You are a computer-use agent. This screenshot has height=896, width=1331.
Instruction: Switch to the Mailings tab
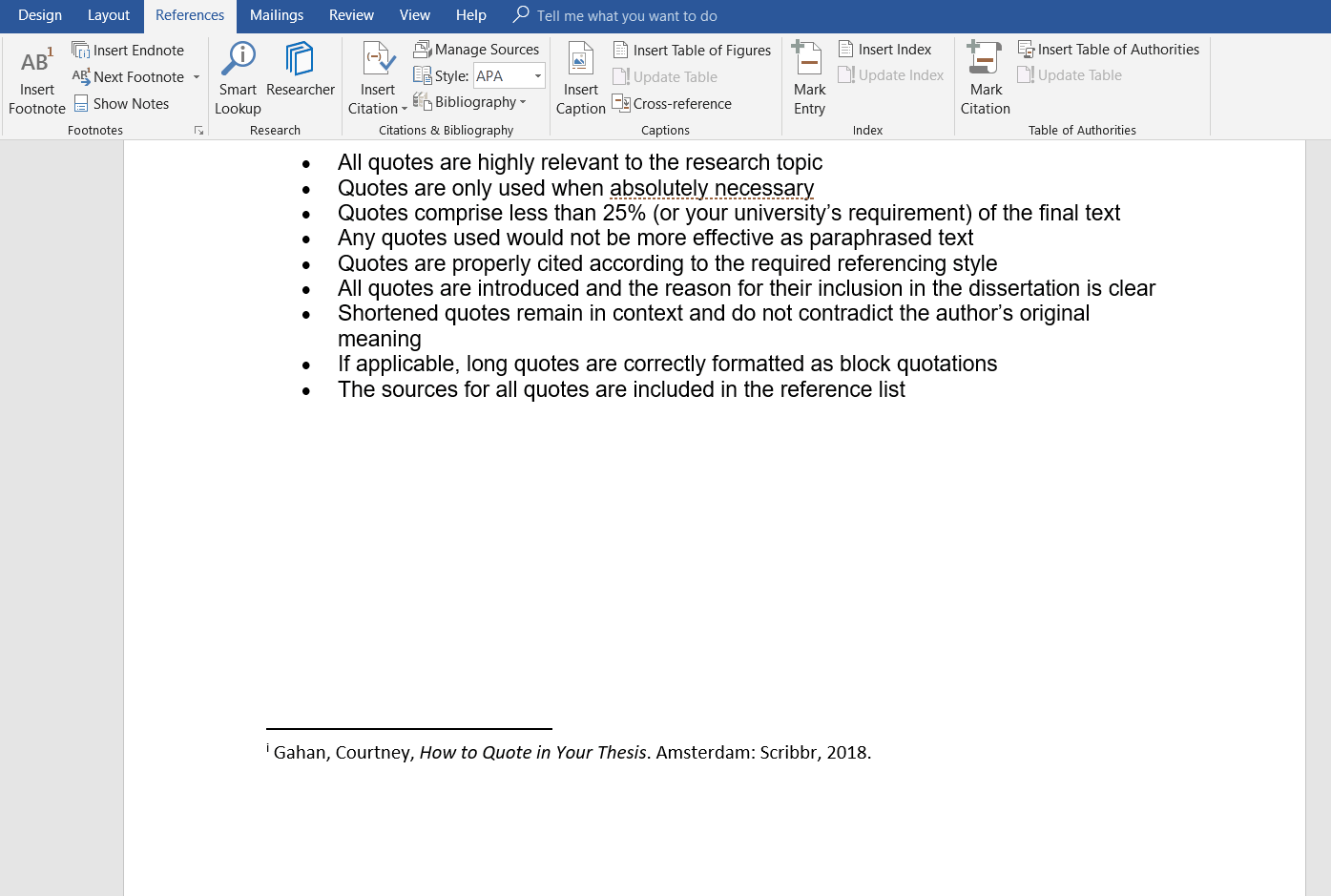276,15
